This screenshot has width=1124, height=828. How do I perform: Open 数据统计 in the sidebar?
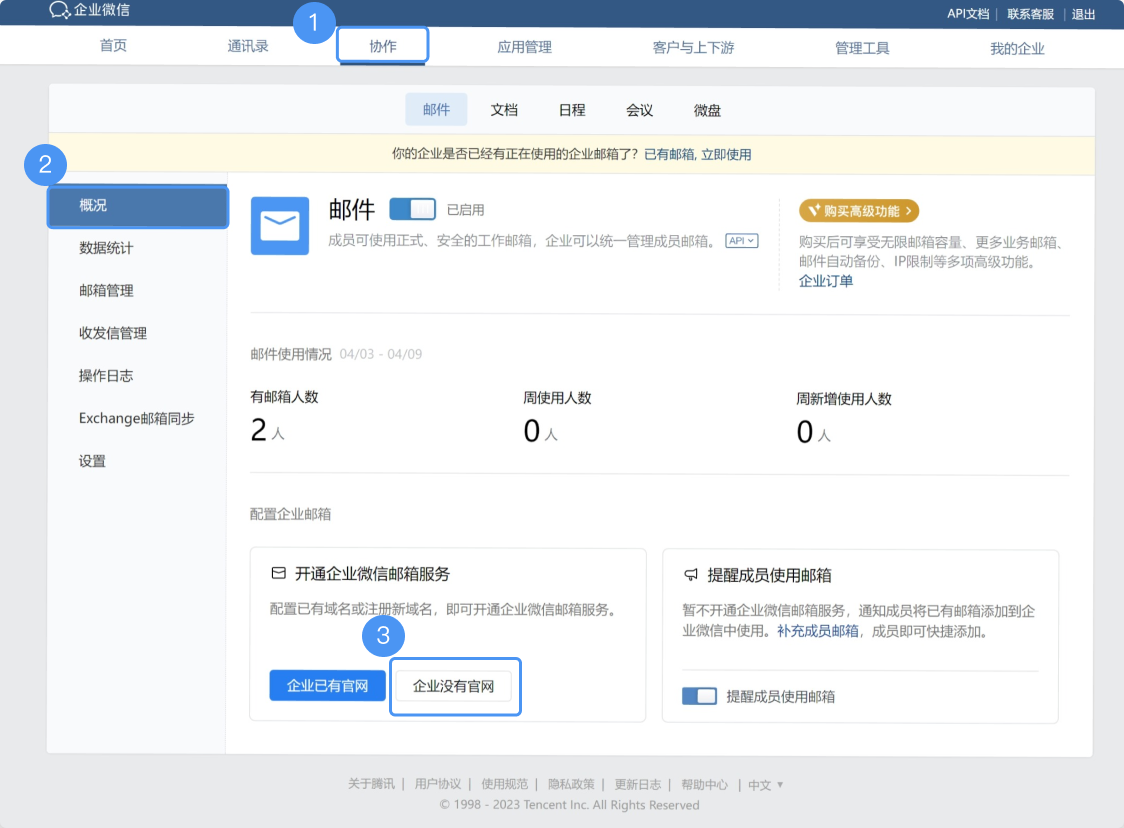coord(106,248)
